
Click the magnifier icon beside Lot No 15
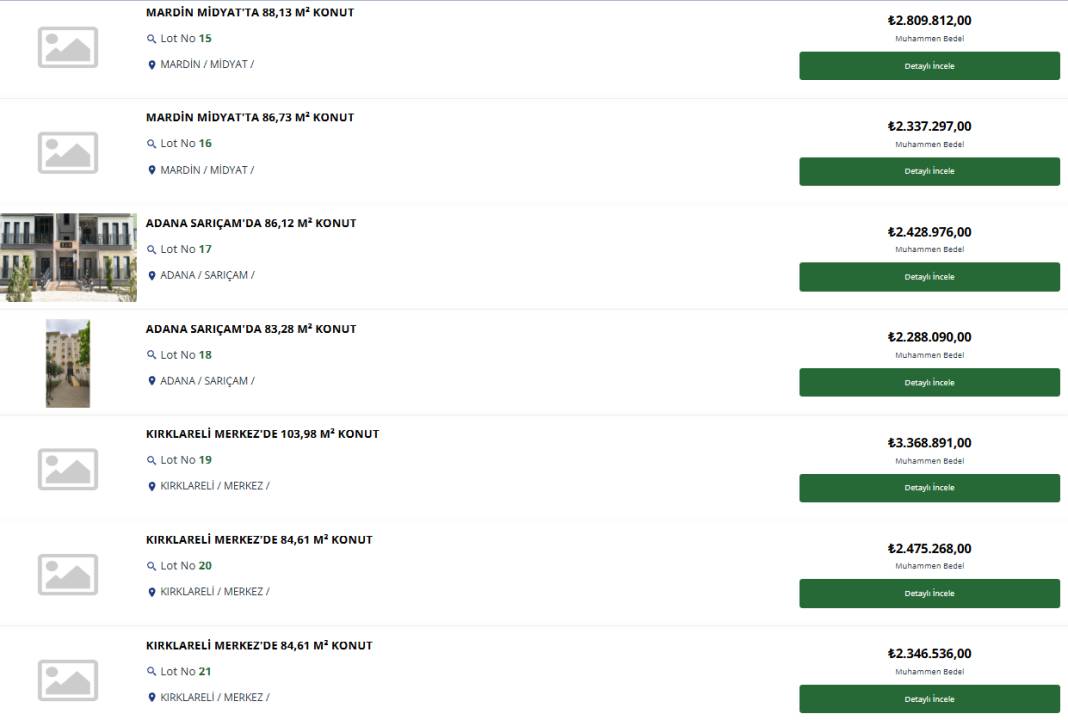[151, 39]
